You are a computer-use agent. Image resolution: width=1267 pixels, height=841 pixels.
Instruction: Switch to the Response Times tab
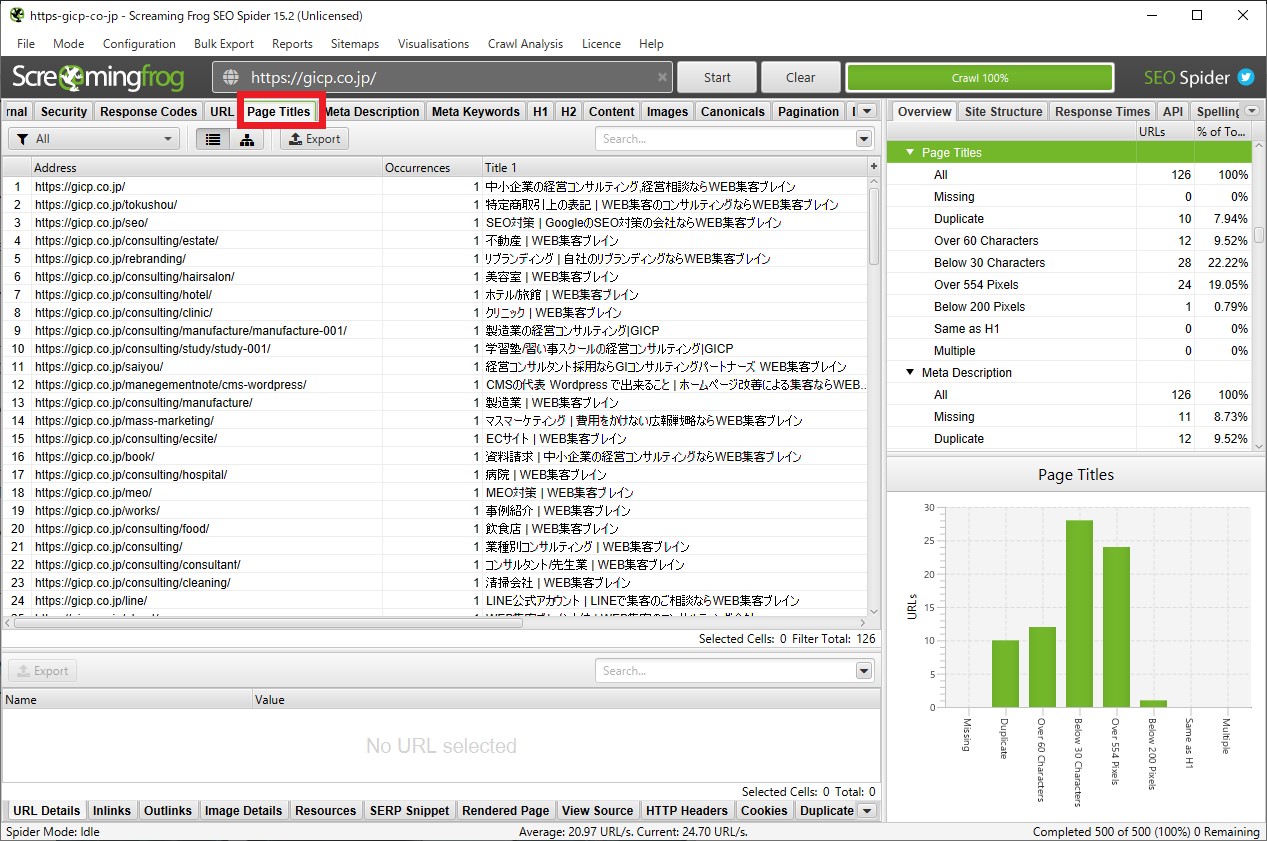[1103, 112]
